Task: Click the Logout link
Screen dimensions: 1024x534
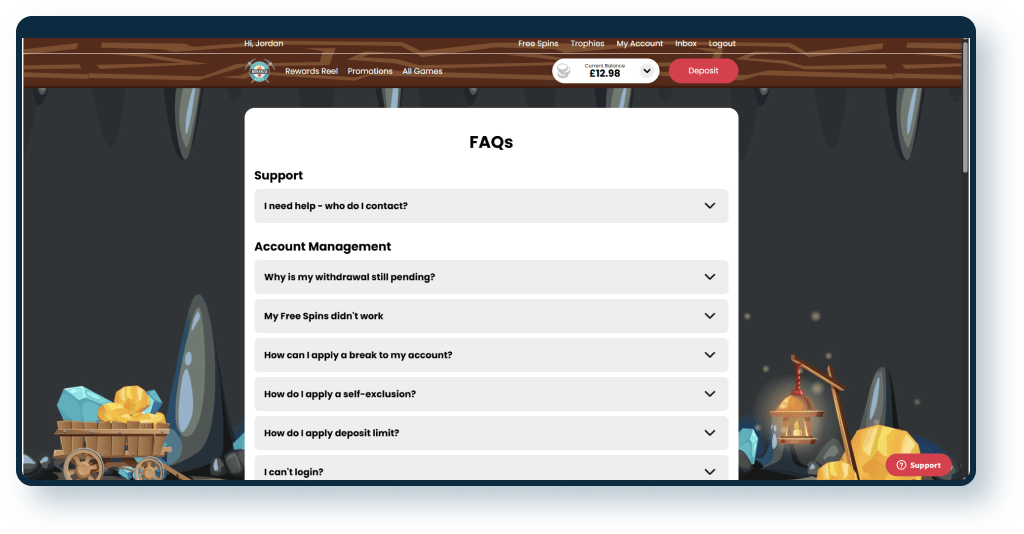Action: click(x=722, y=44)
